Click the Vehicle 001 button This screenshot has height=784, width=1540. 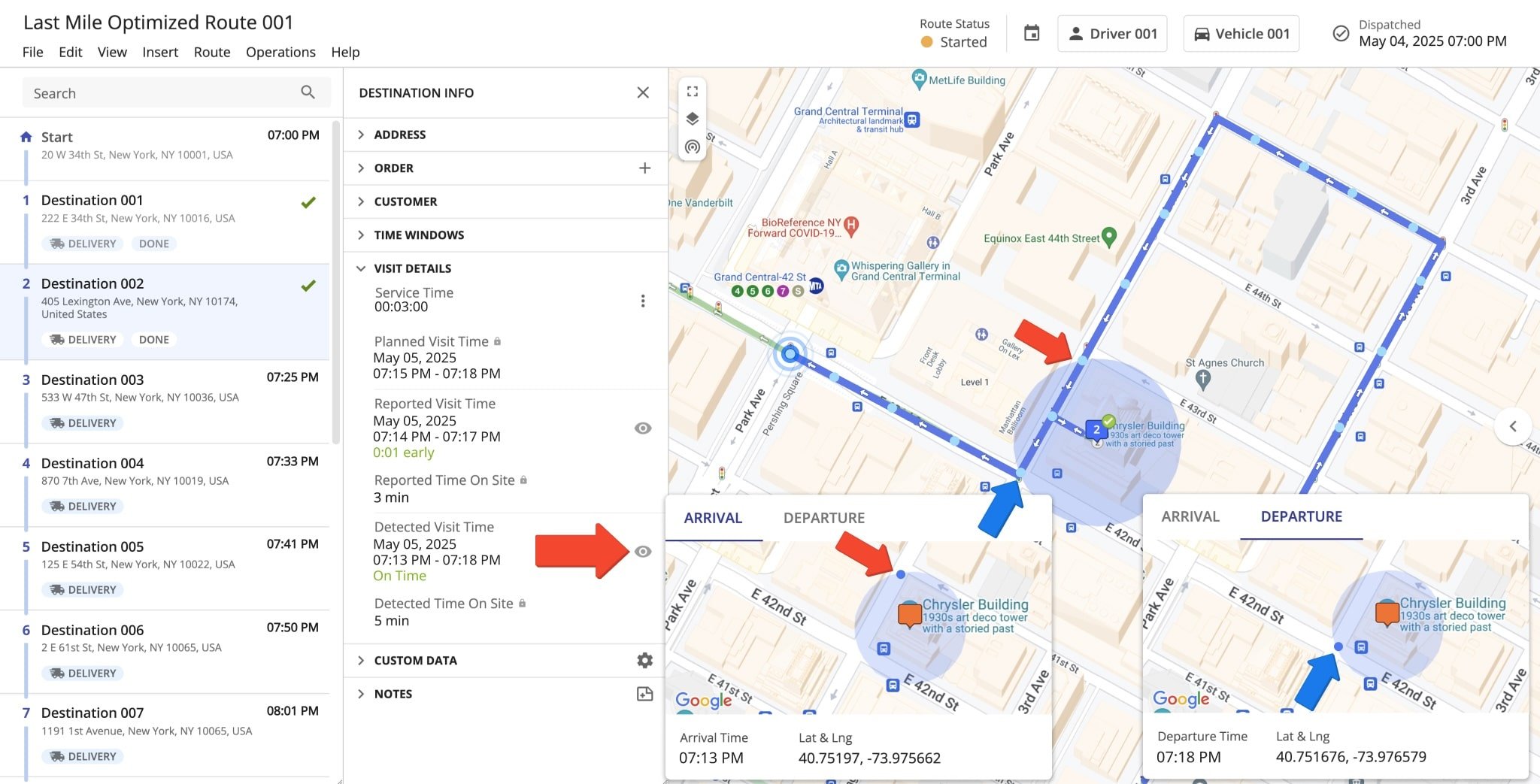coord(1241,34)
